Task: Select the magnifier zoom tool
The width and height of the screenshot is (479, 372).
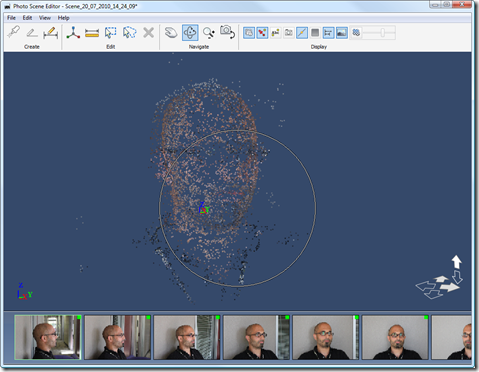Action: tap(209, 33)
